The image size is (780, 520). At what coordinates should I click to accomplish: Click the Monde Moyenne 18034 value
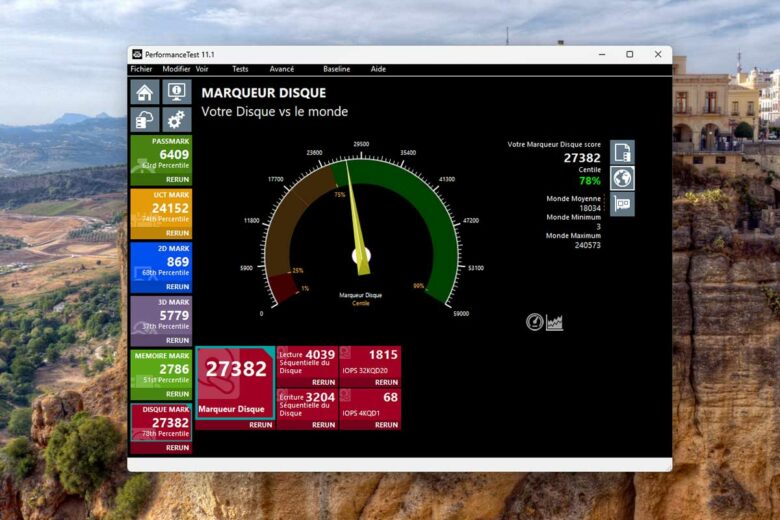[x=590, y=208]
